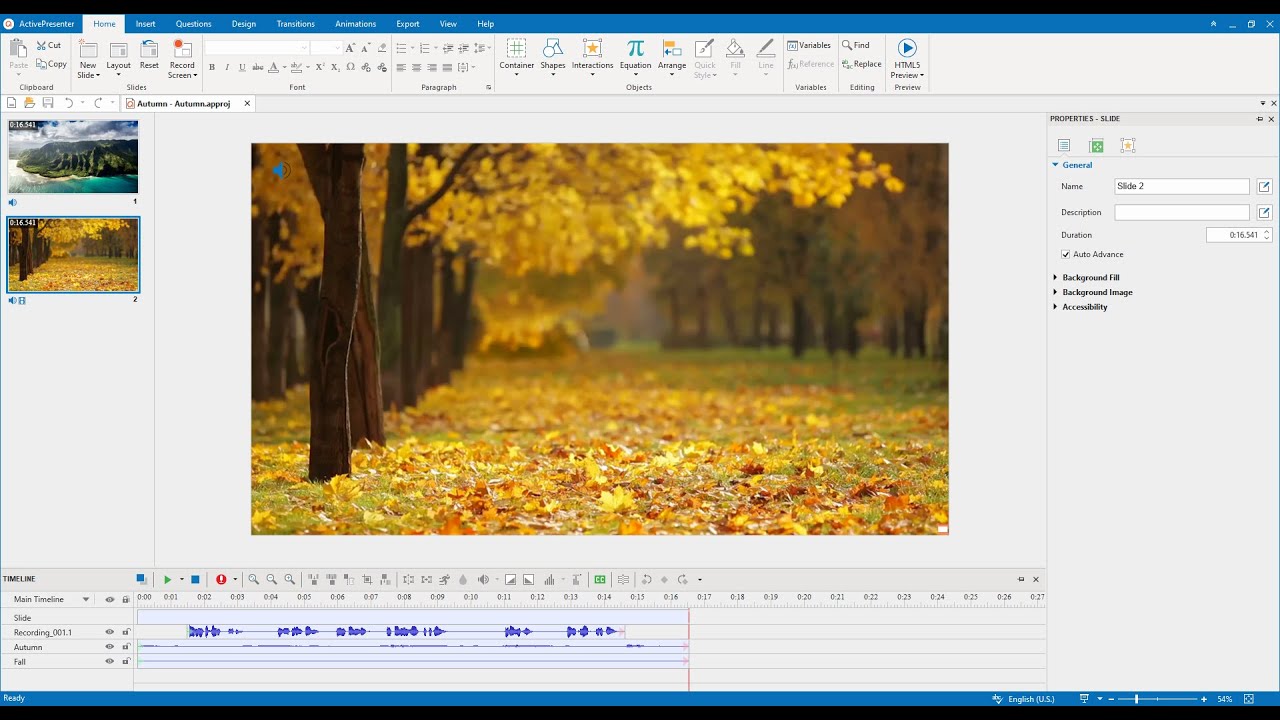Close the Autumn project tab
Viewport: 1280px width, 720px height.
[x=247, y=103]
